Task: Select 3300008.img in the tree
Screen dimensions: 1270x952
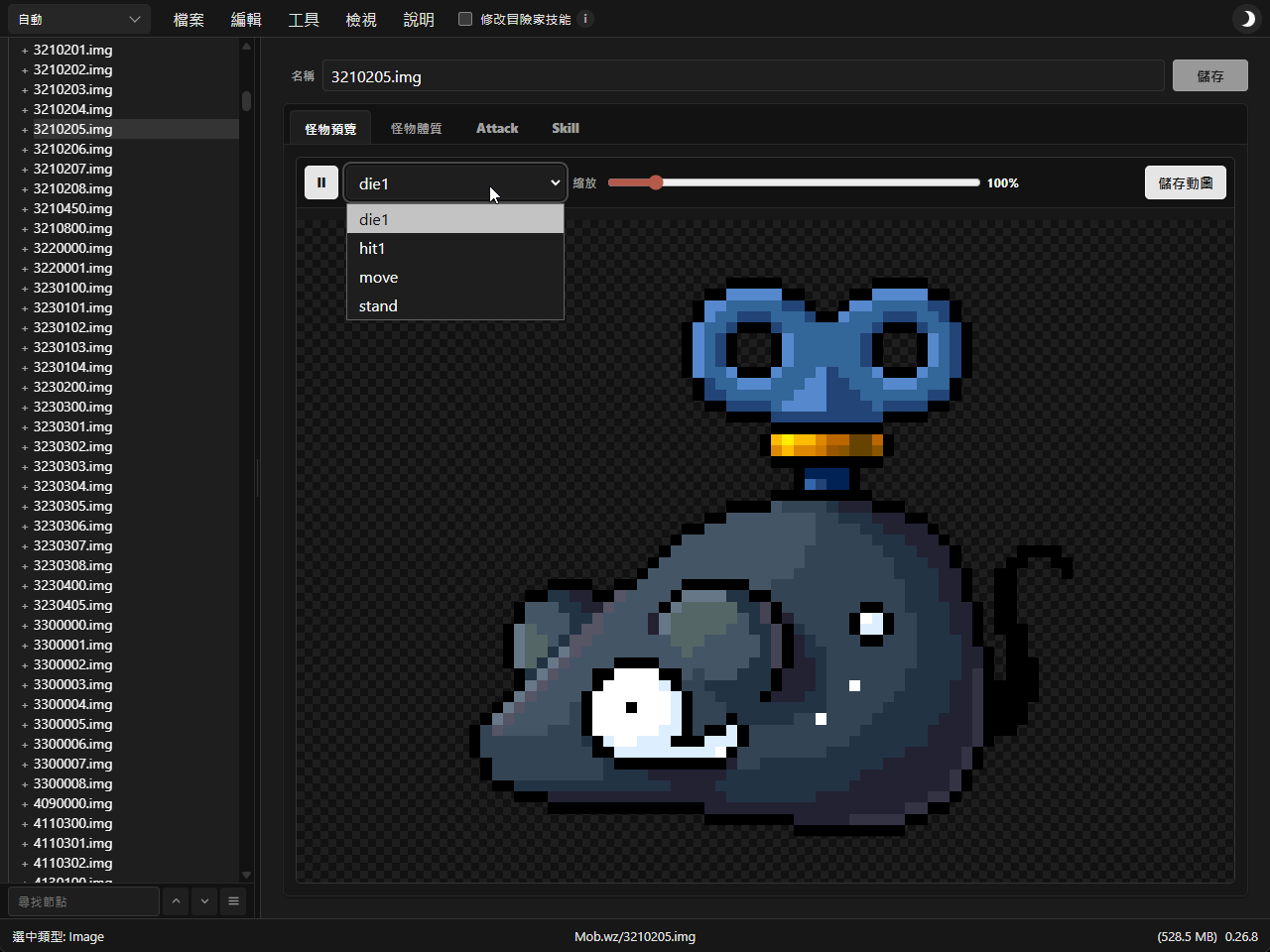Action: (x=72, y=783)
